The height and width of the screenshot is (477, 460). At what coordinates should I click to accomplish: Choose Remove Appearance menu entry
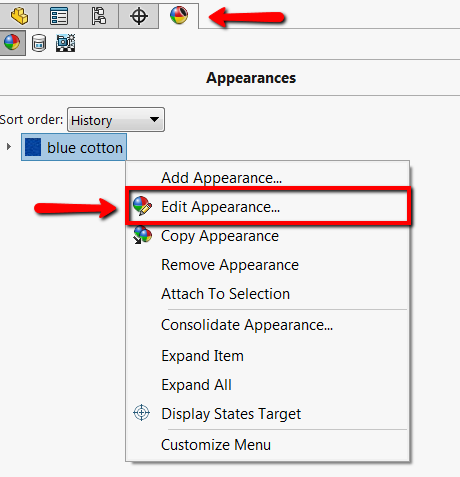pyautogui.click(x=267, y=265)
